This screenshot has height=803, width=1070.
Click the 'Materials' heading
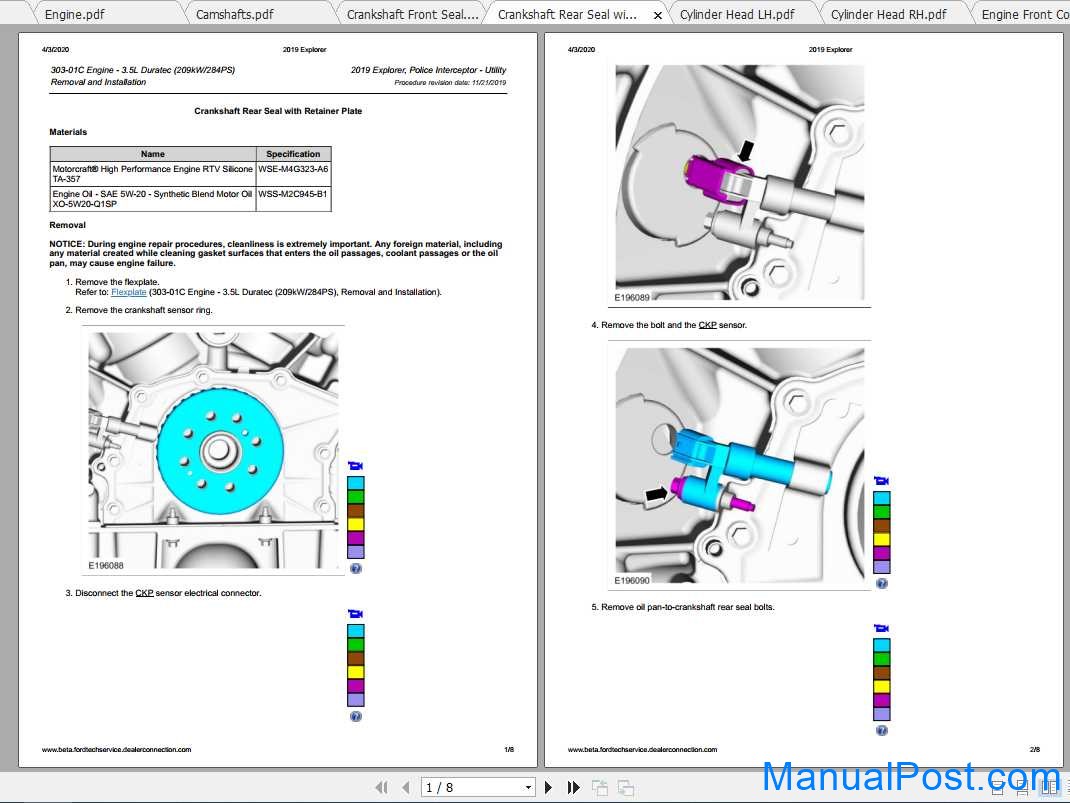coord(68,132)
